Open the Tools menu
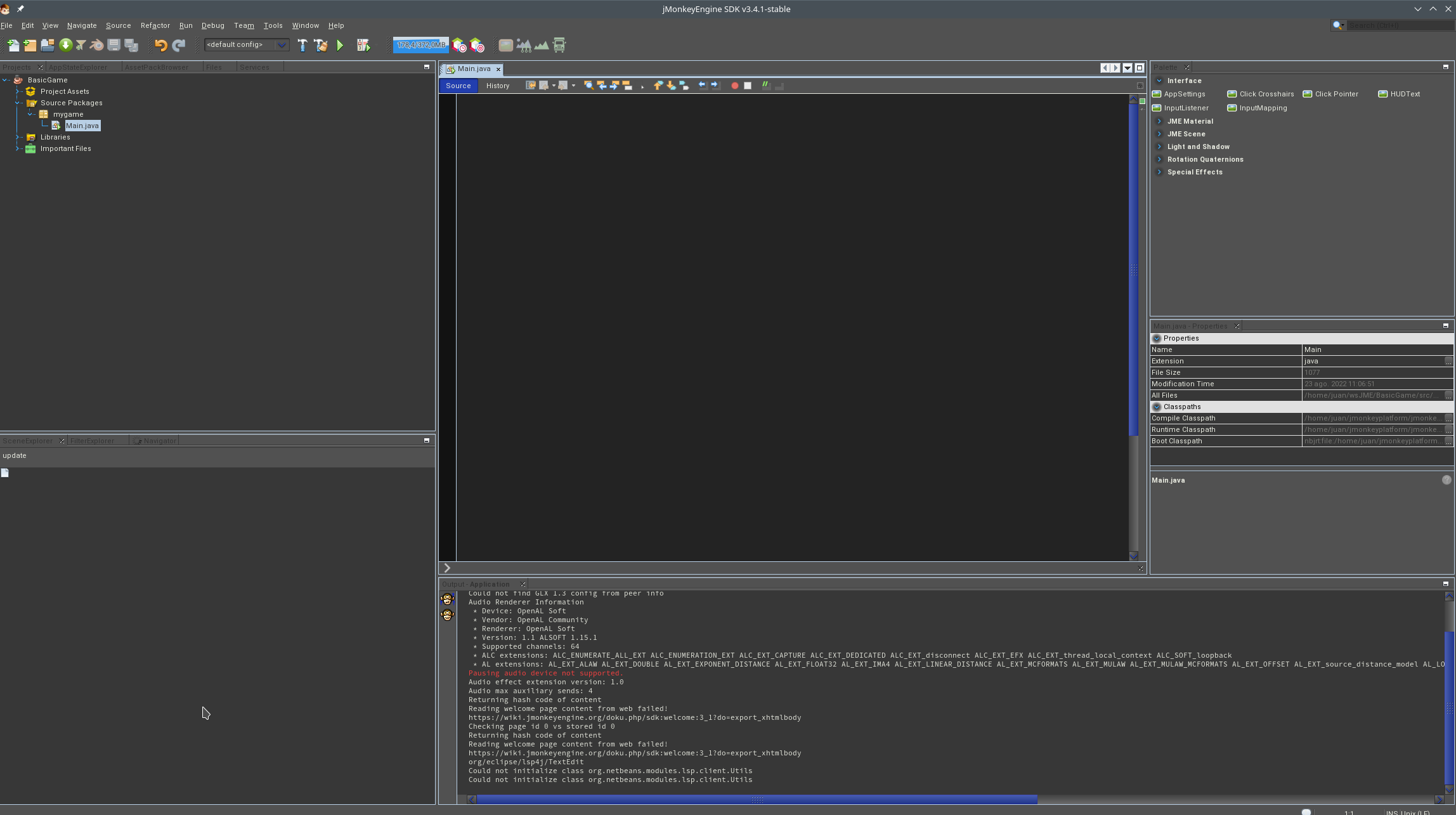The height and width of the screenshot is (815, 1456). pyautogui.click(x=273, y=25)
